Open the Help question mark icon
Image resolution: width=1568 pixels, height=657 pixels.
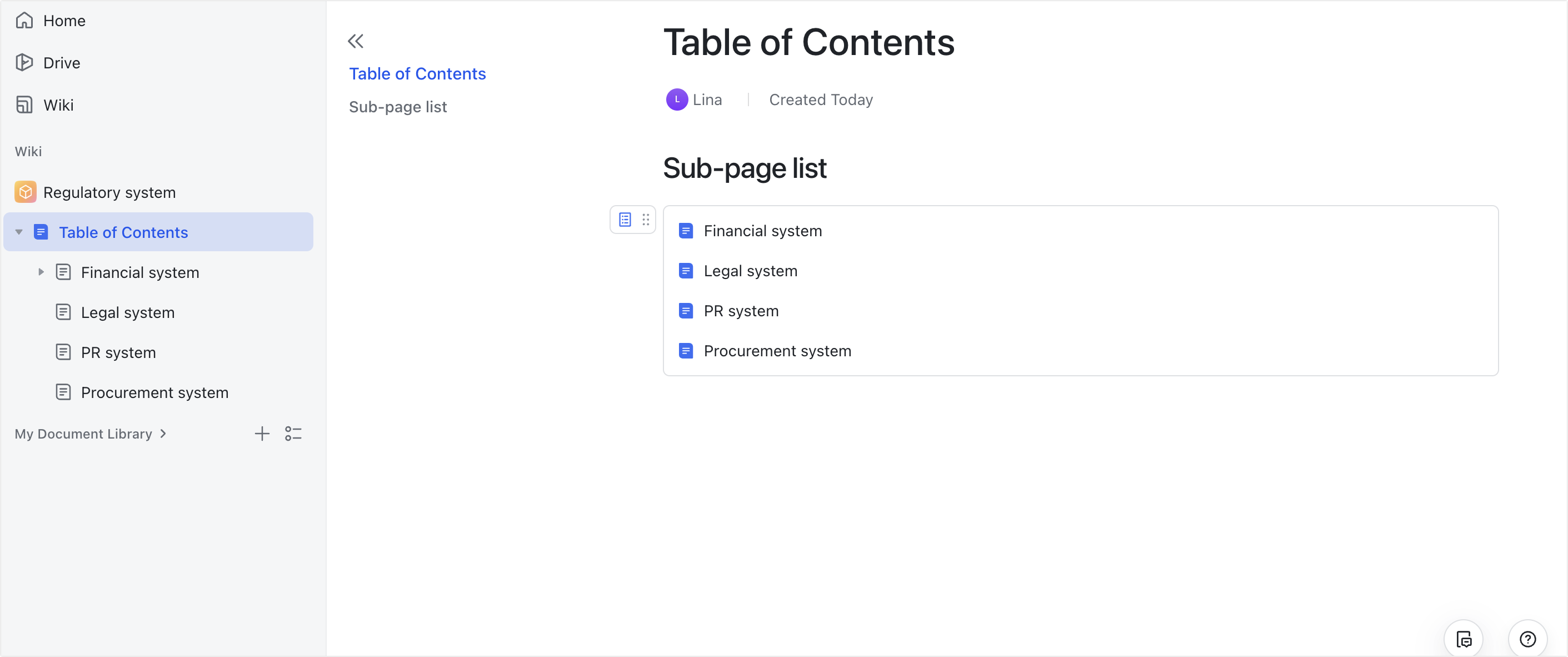pos(1528,639)
